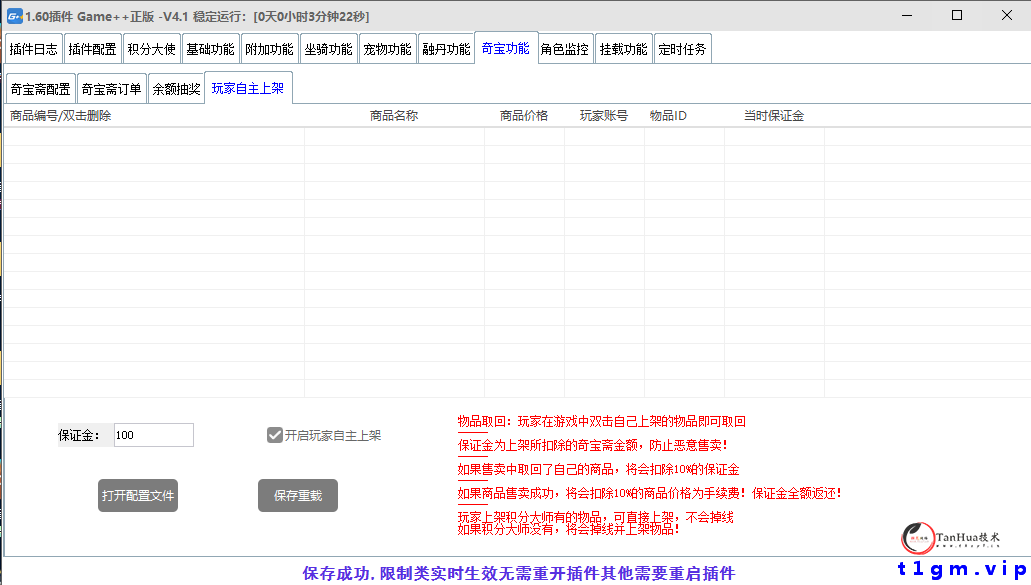Click inside the 保证金 input field
The width and height of the screenshot is (1031, 585).
[x=153, y=434]
